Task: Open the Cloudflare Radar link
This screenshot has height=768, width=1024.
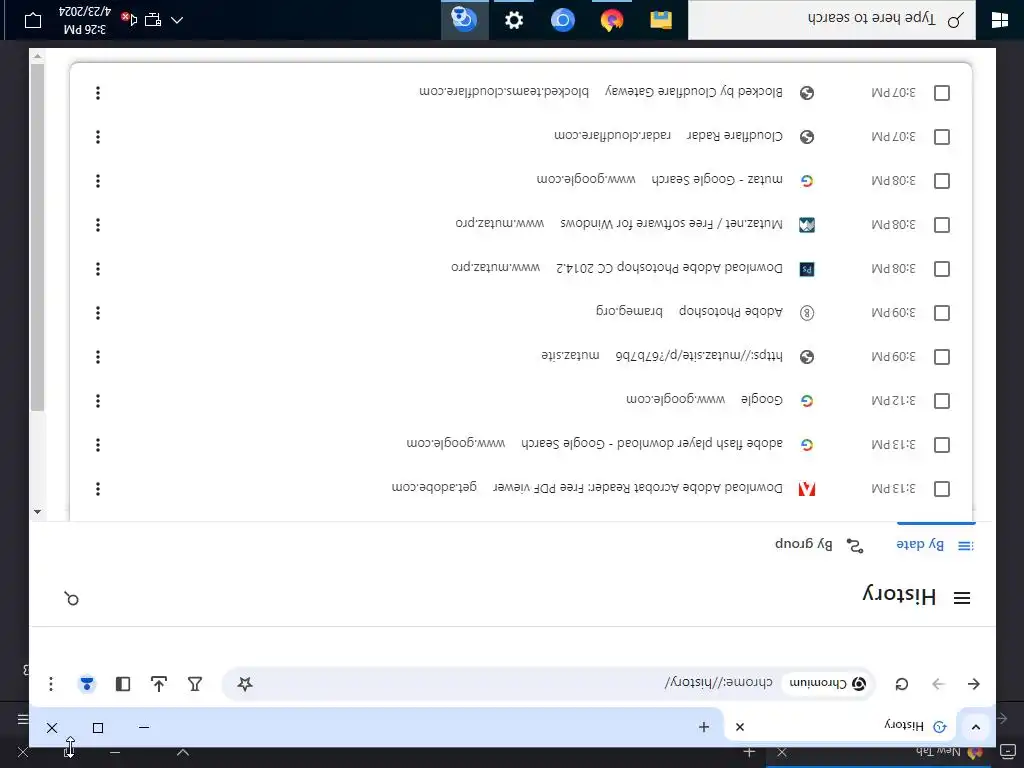Action: [x=735, y=135]
